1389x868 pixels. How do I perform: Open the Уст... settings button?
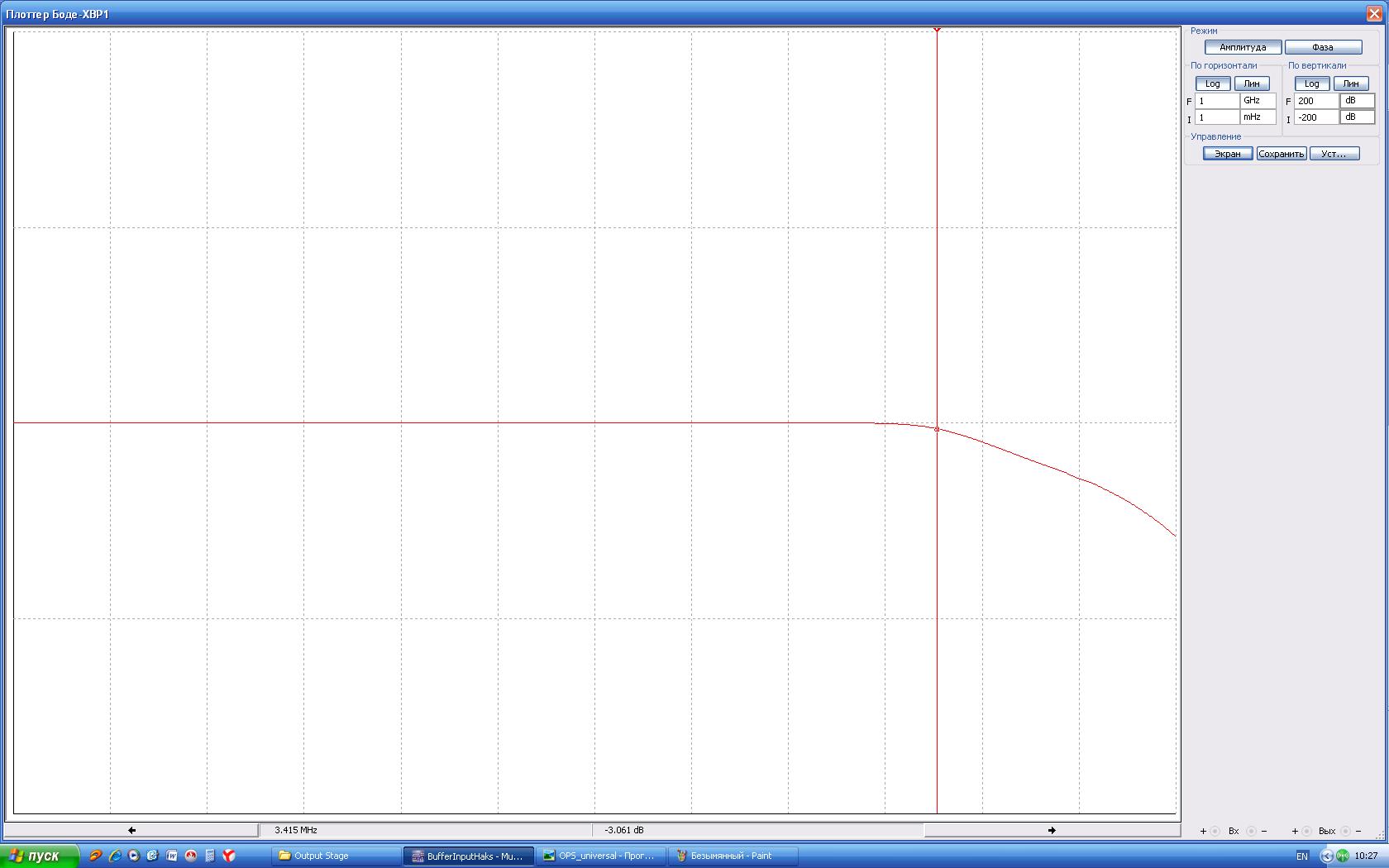point(1334,154)
